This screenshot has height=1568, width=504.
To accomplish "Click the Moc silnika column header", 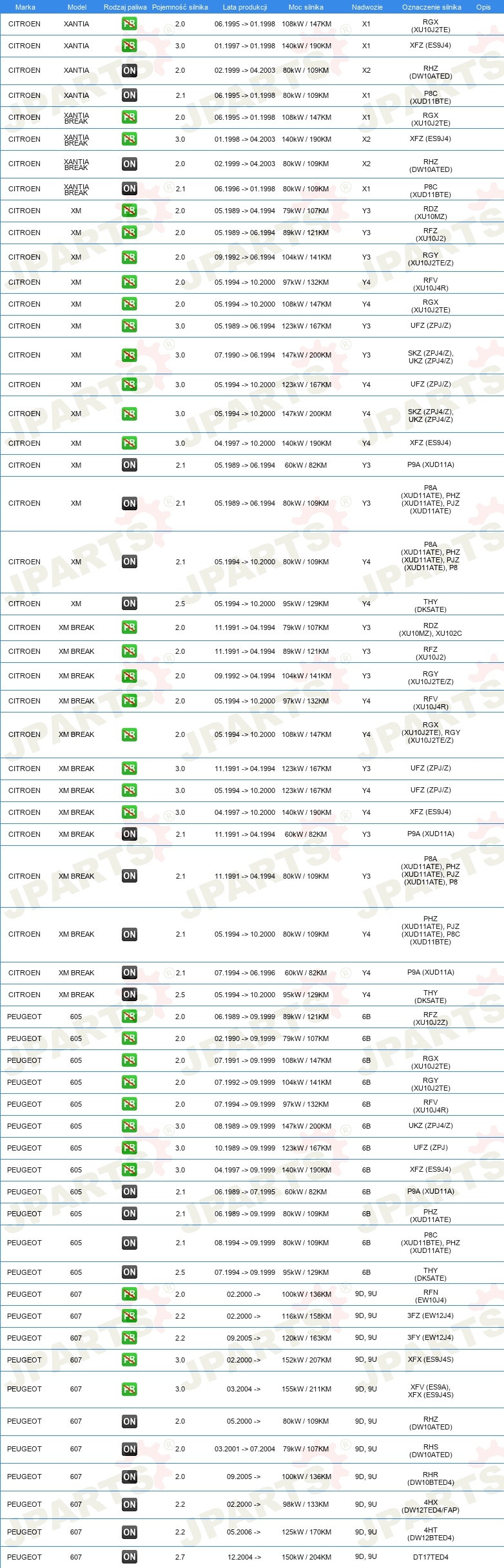I will [306, 7].
